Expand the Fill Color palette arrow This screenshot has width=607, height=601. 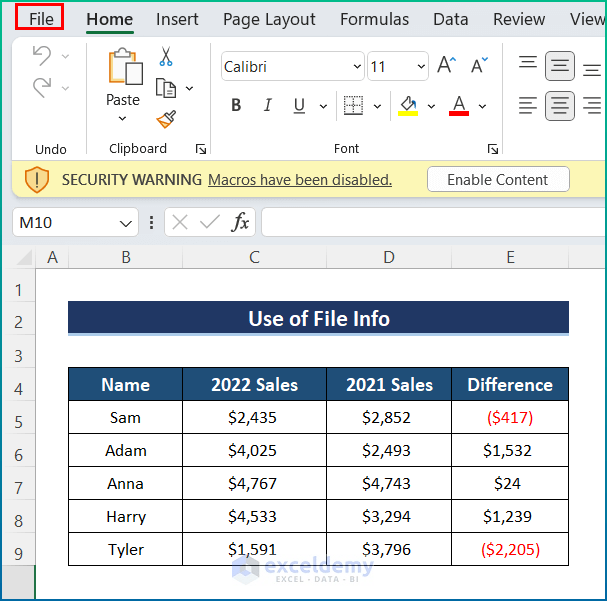click(431, 106)
